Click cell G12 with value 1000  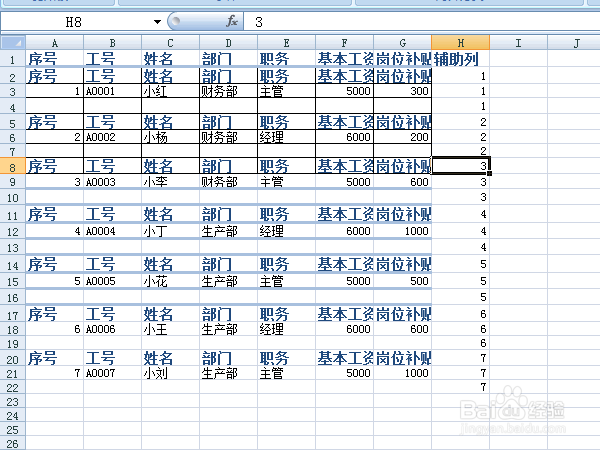(x=403, y=231)
